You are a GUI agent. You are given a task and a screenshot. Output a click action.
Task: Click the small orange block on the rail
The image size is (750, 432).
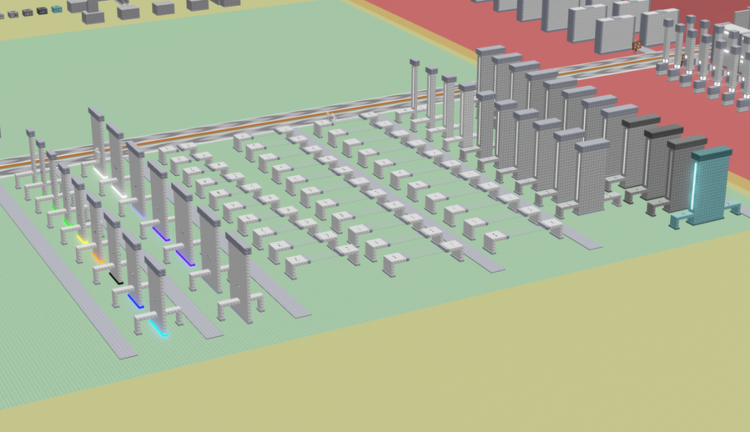point(636,45)
